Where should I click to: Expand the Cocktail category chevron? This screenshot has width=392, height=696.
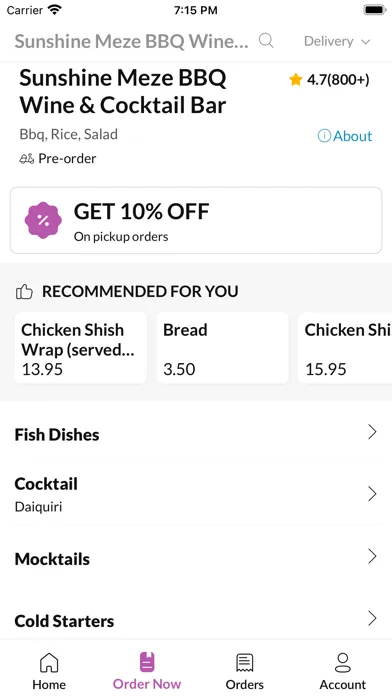(x=372, y=494)
